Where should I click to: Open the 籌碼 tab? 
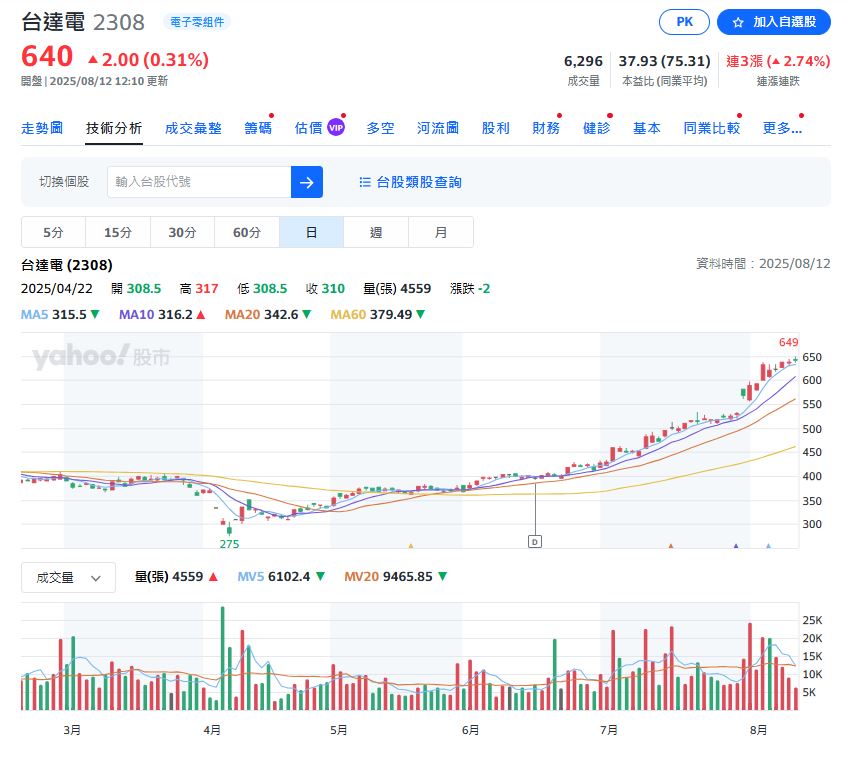[x=258, y=128]
